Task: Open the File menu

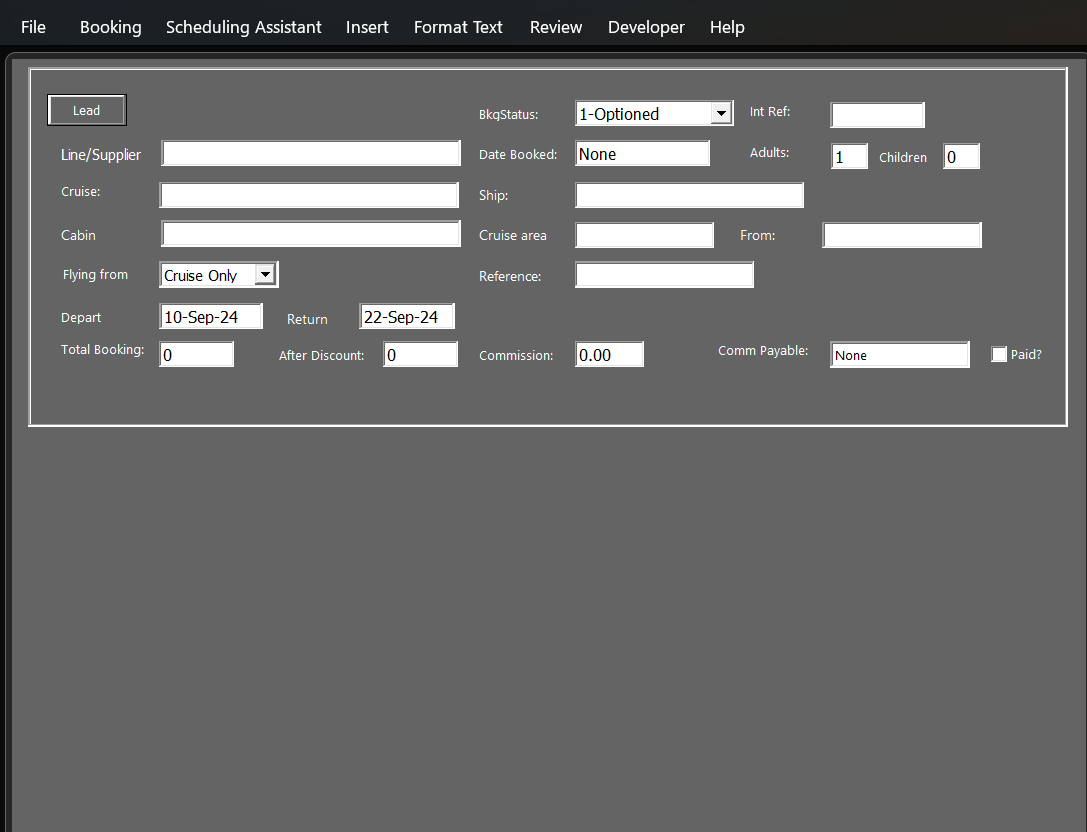Action: (x=33, y=27)
